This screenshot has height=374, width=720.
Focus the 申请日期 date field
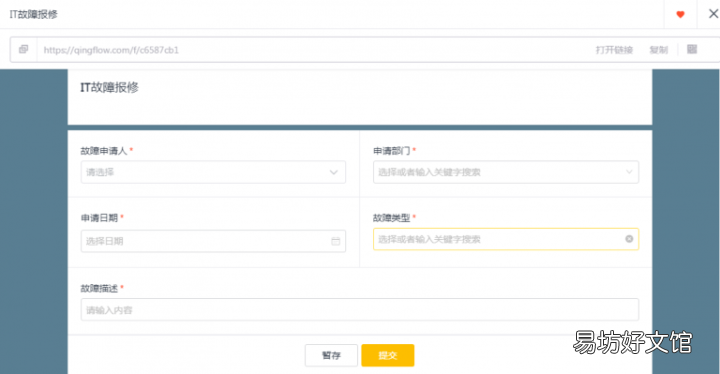[x=213, y=241]
